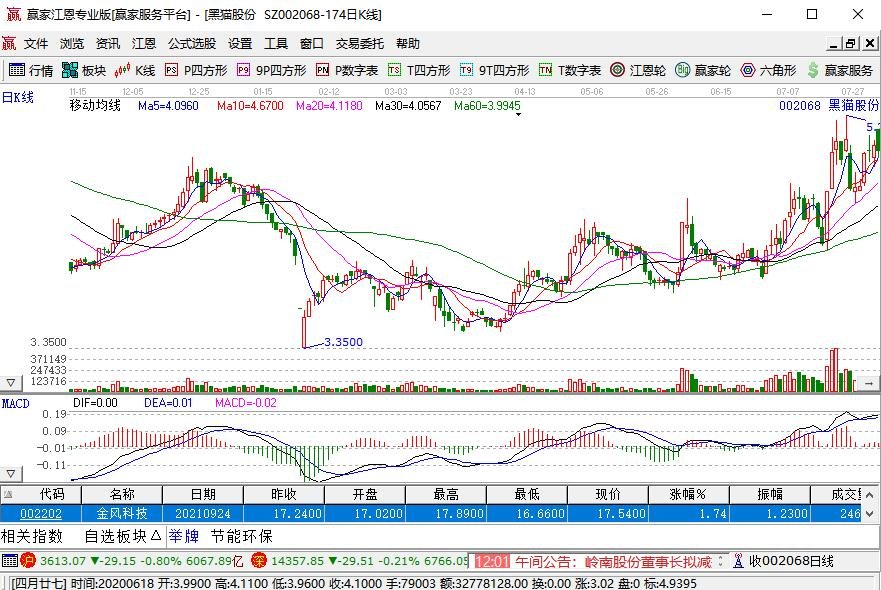Expand the volume panel dropdown triangle
This screenshot has width=881, height=590.
coord(11,383)
